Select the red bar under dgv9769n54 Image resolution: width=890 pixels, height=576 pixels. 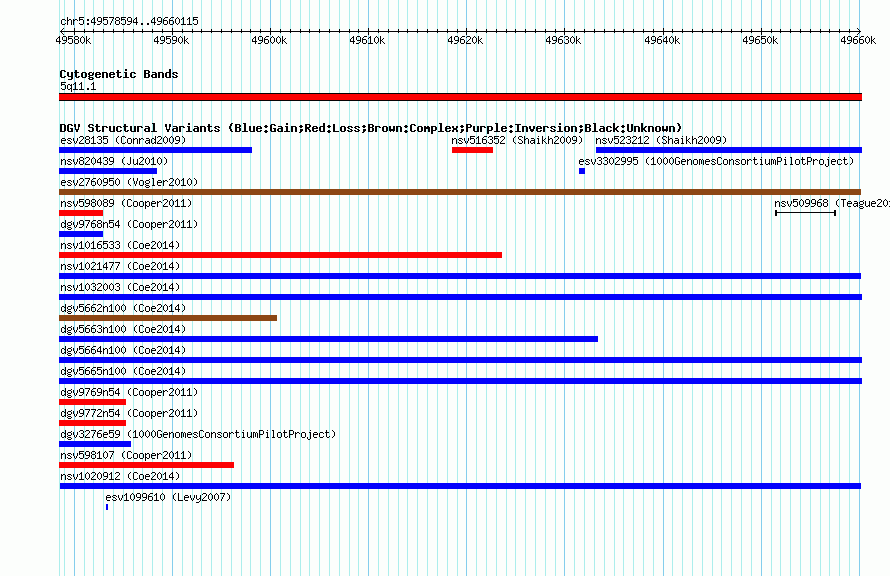click(93, 402)
